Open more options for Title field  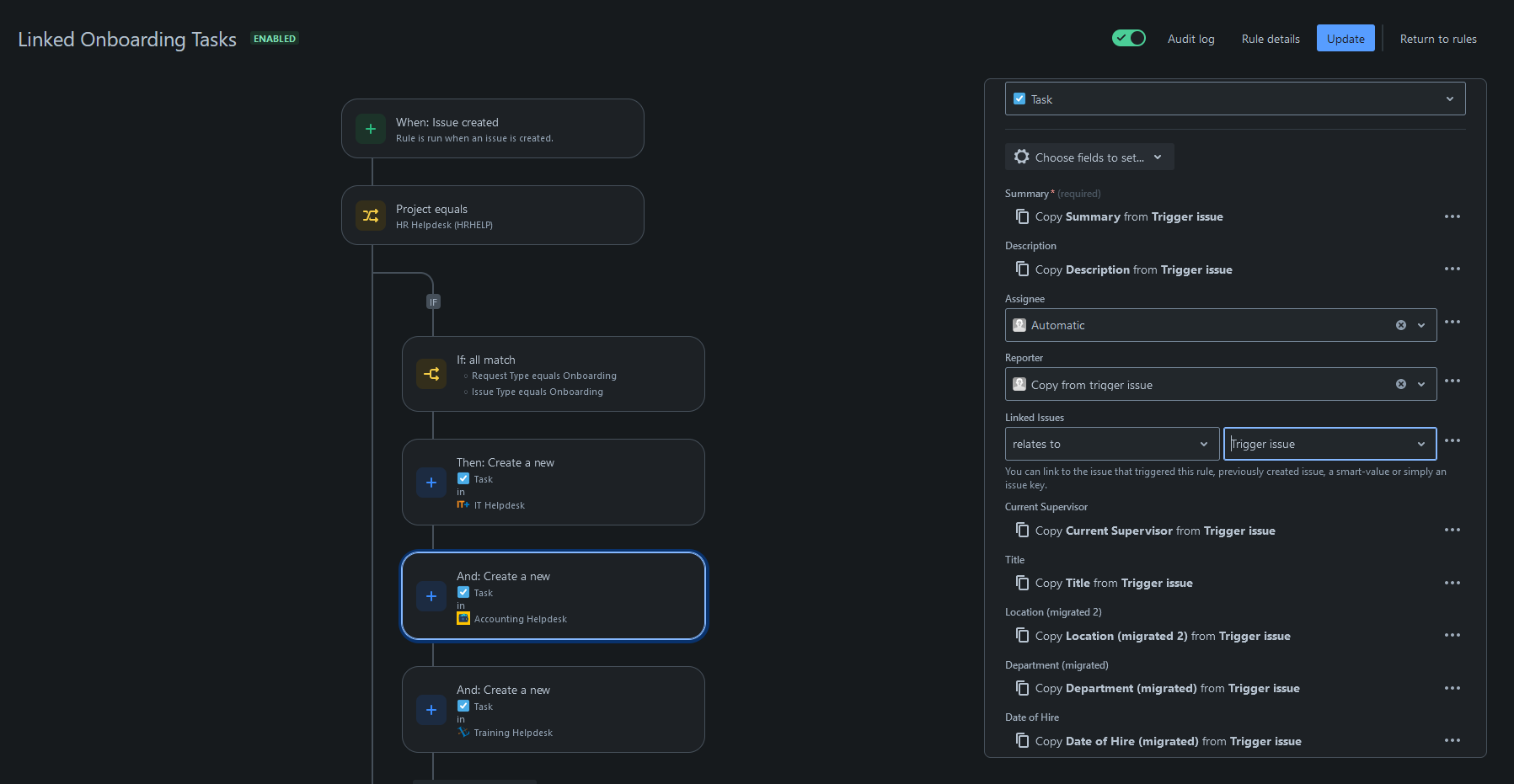pos(1452,583)
